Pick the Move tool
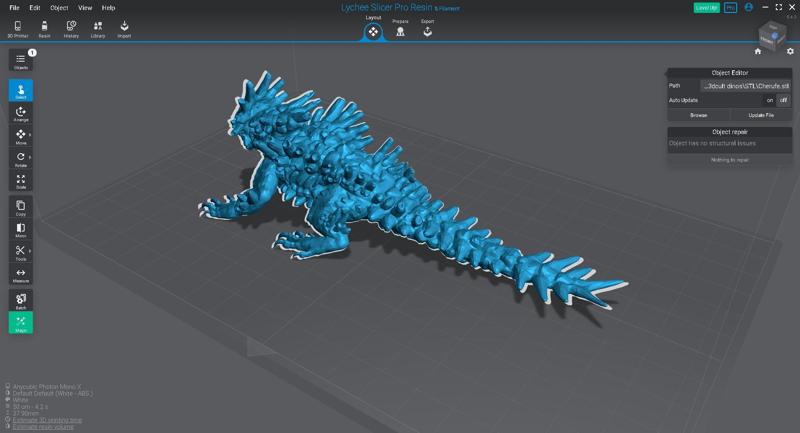This screenshot has height=433, width=800. 21,136
